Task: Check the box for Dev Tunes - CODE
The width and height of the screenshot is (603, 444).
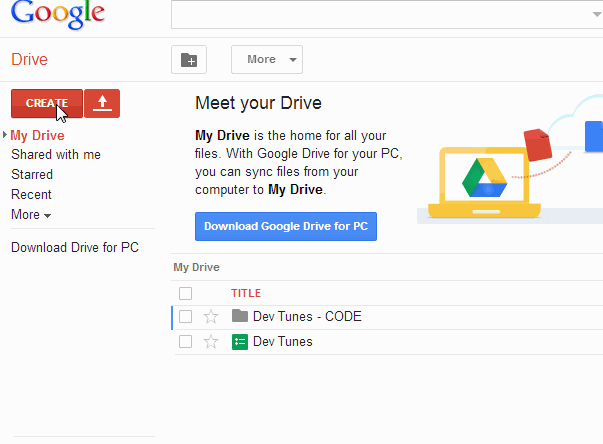Action: 185,317
